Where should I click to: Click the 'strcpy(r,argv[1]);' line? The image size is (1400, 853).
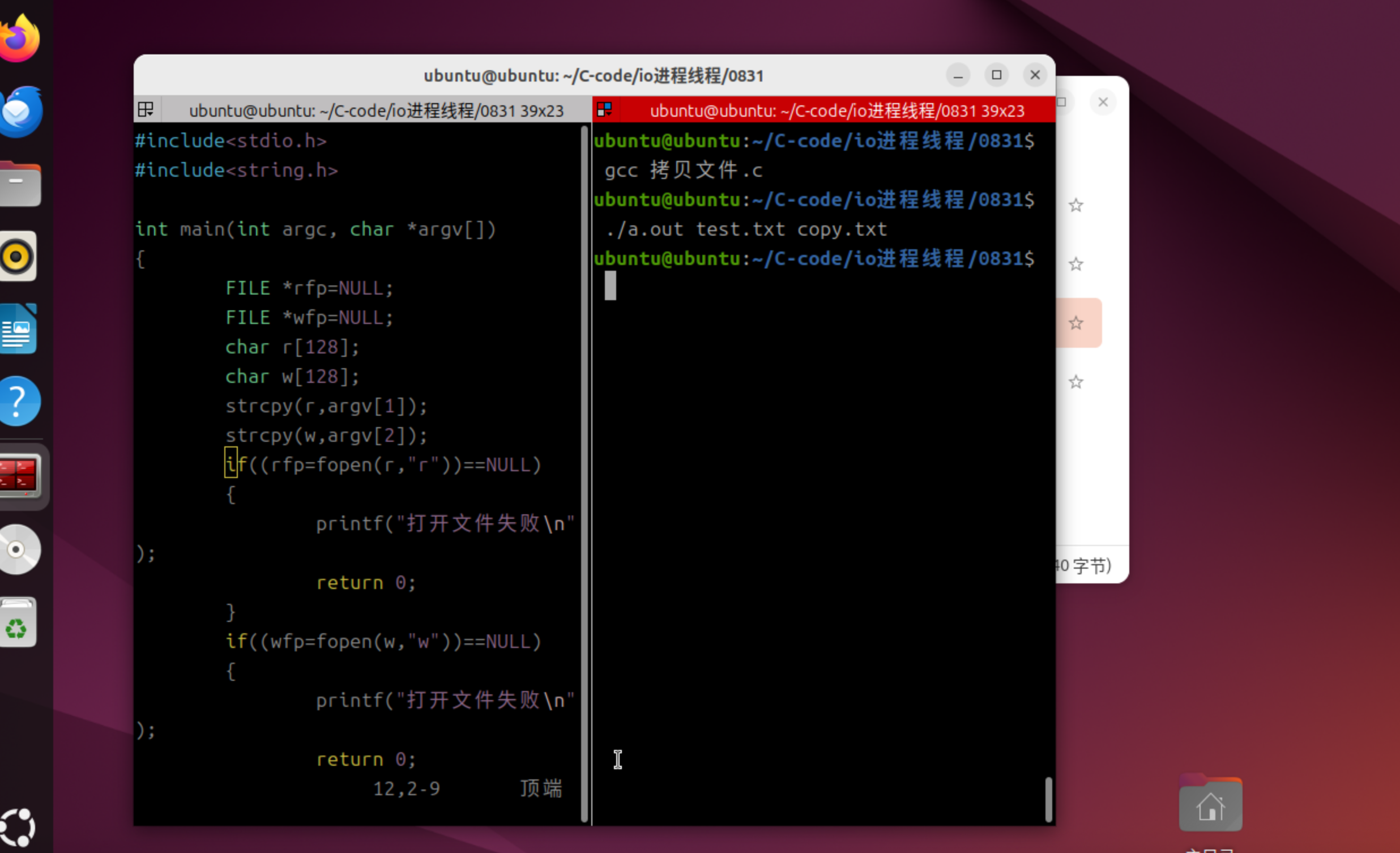click(x=327, y=406)
